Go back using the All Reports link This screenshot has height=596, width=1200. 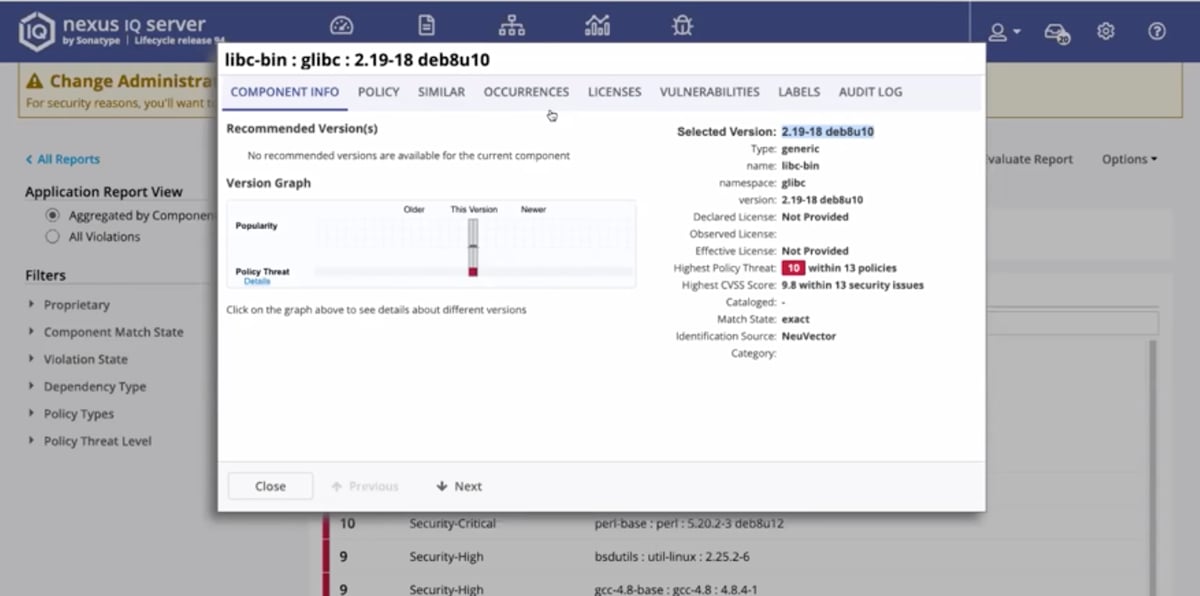[62, 159]
